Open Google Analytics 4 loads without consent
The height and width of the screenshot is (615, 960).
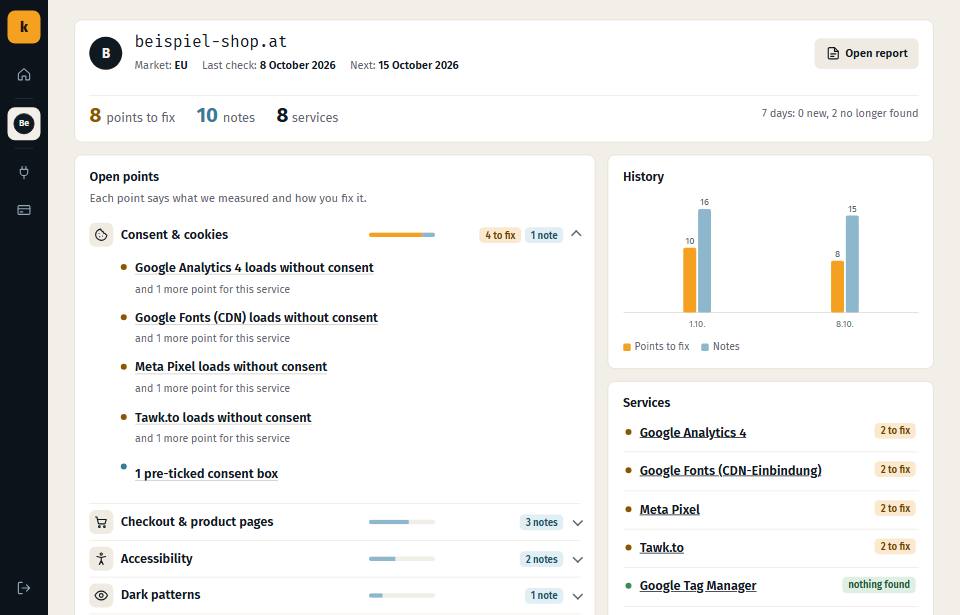pyautogui.click(x=254, y=268)
